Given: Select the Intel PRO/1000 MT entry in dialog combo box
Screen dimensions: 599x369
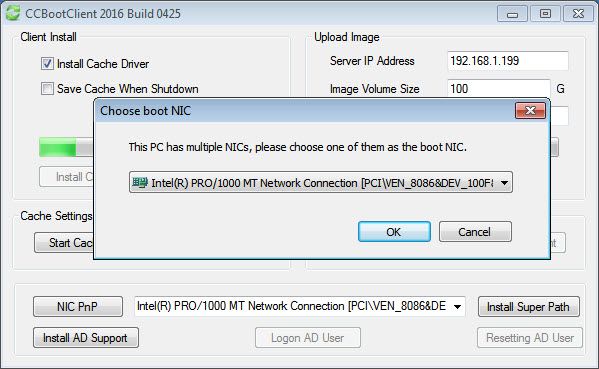Looking at the screenshot, I should 321,183.
